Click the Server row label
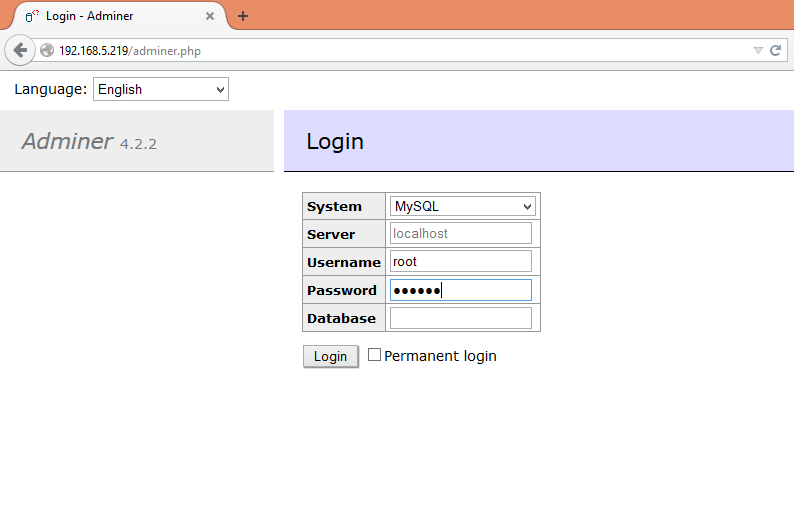Viewport: 794px width, 529px height. (331, 234)
